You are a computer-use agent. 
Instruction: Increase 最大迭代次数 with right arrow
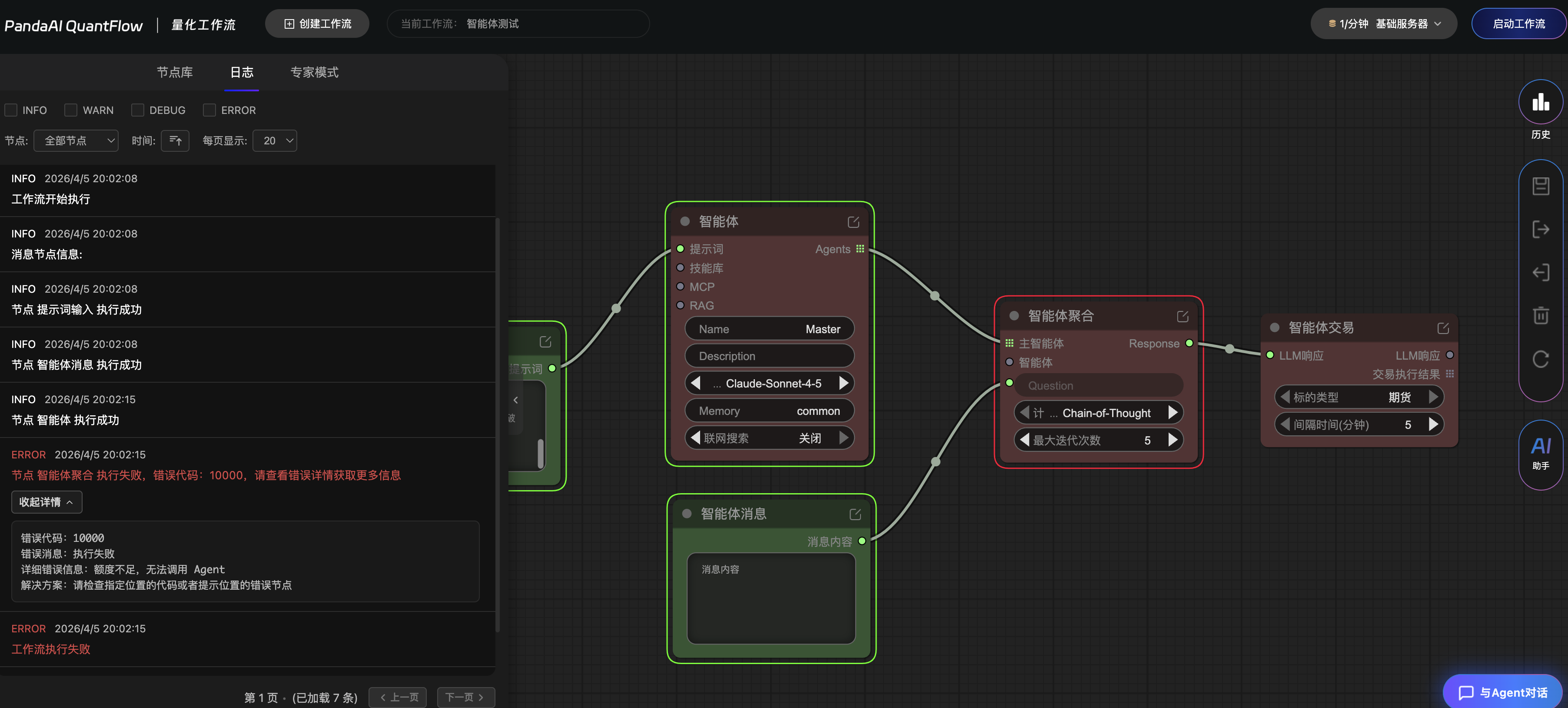click(1173, 440)
